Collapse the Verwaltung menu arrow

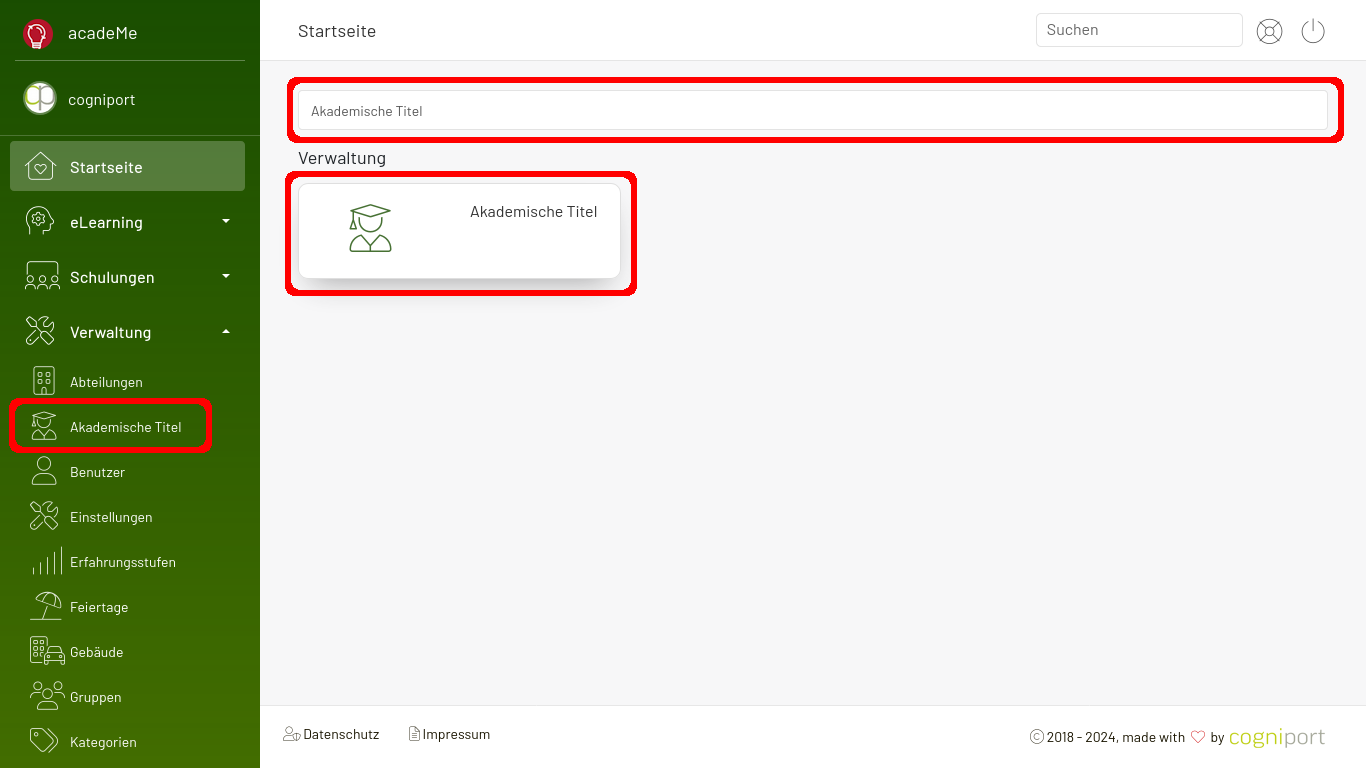[x=226, y=331]
